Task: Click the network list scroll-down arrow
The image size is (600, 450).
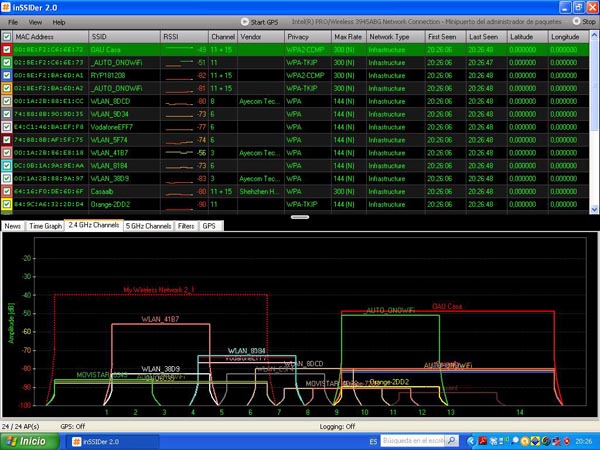Action: [594, 209]
